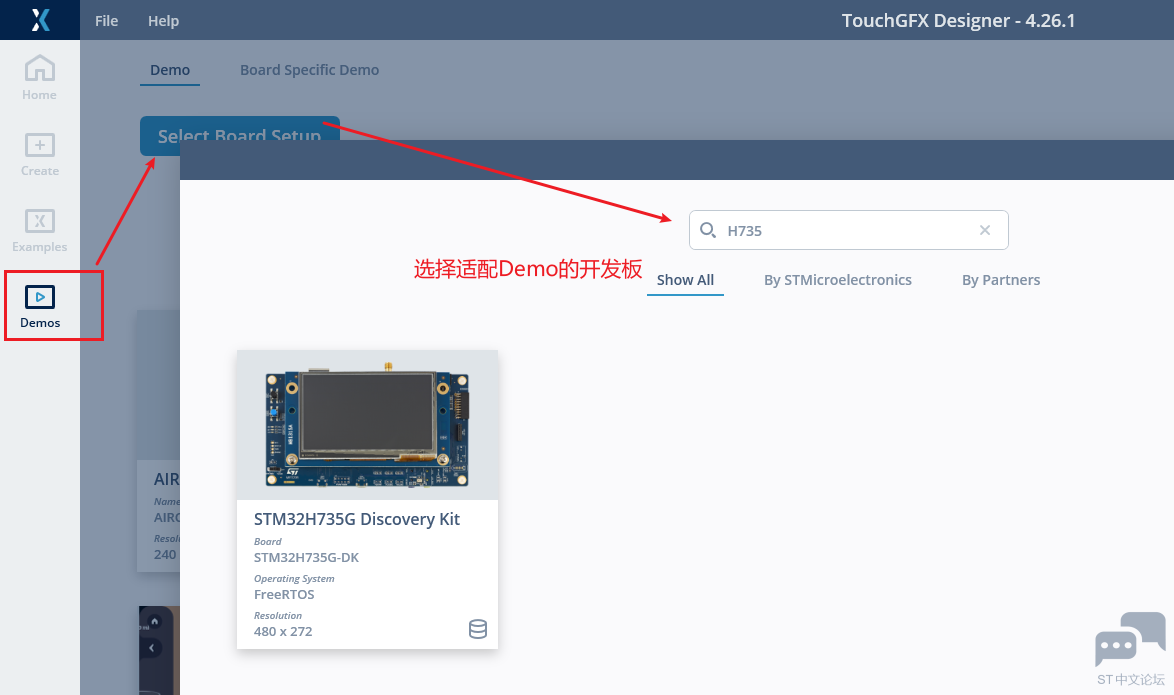Click the STM32H735G Discovery Kit title
Screen dimensions: 1174x695
coord(356,519)
